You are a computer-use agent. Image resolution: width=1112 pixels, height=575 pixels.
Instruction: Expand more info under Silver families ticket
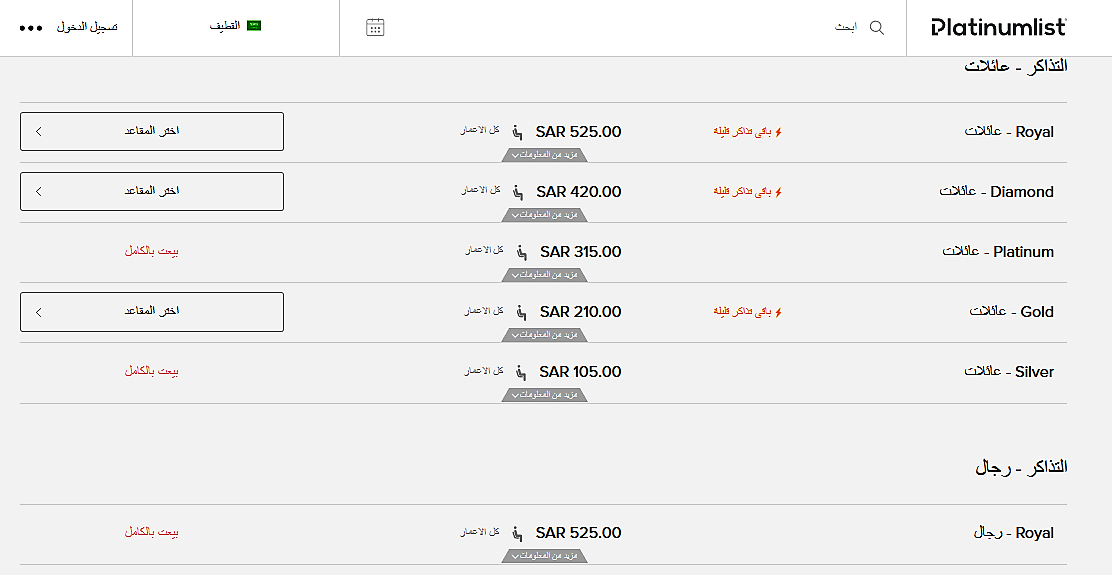(x=545, y=395)
